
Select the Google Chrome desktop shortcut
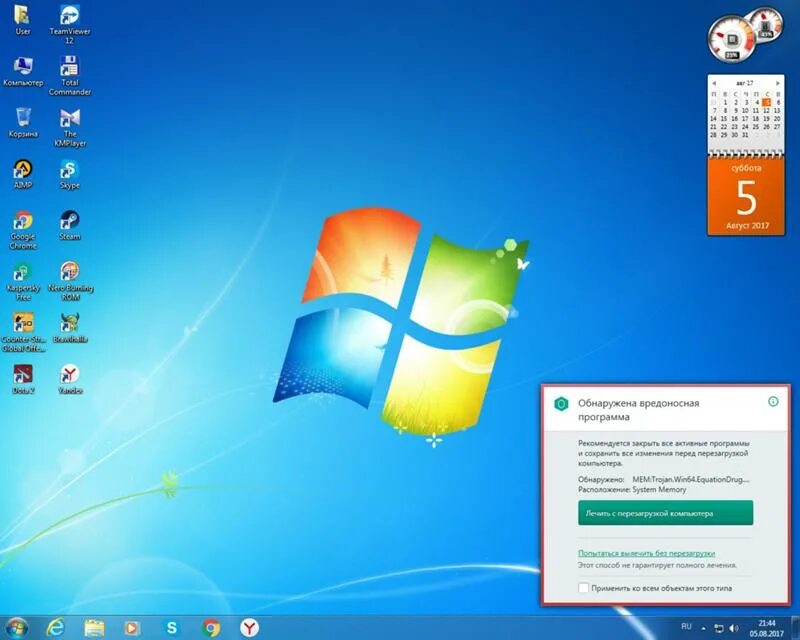click(x=23, y=230)
